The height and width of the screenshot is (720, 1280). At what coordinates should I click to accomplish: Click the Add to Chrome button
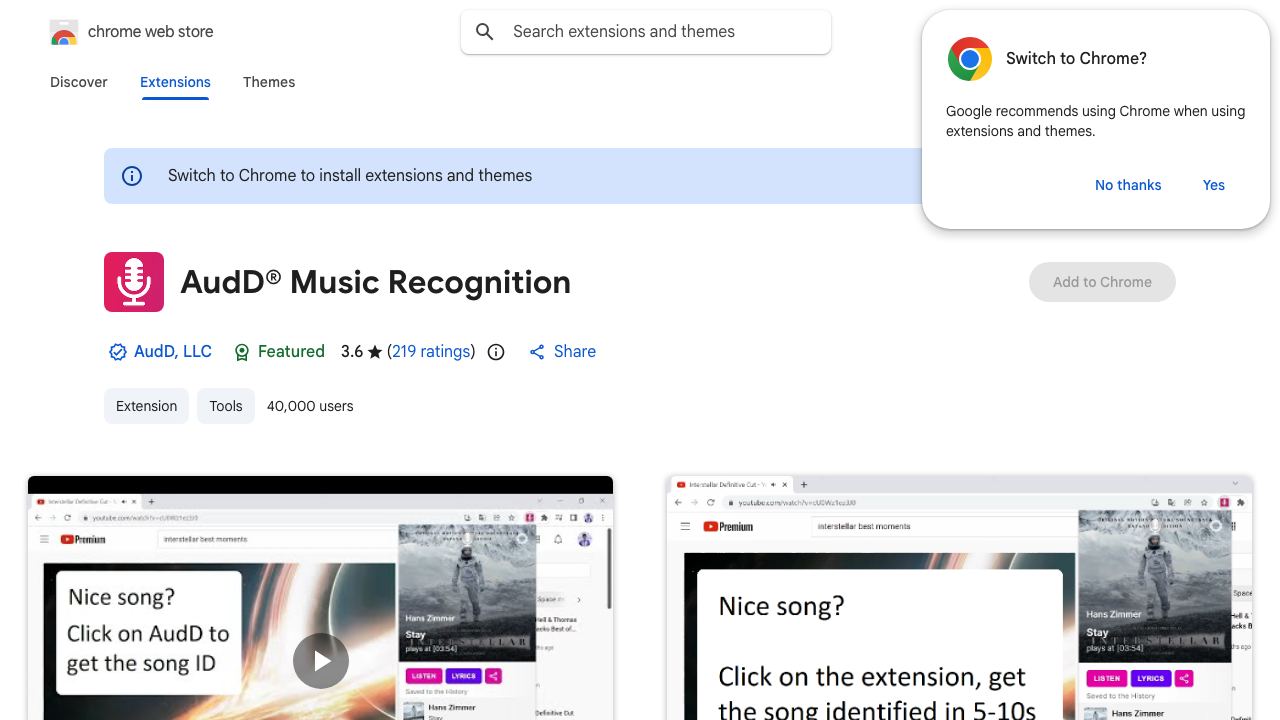click(1102, 282)
